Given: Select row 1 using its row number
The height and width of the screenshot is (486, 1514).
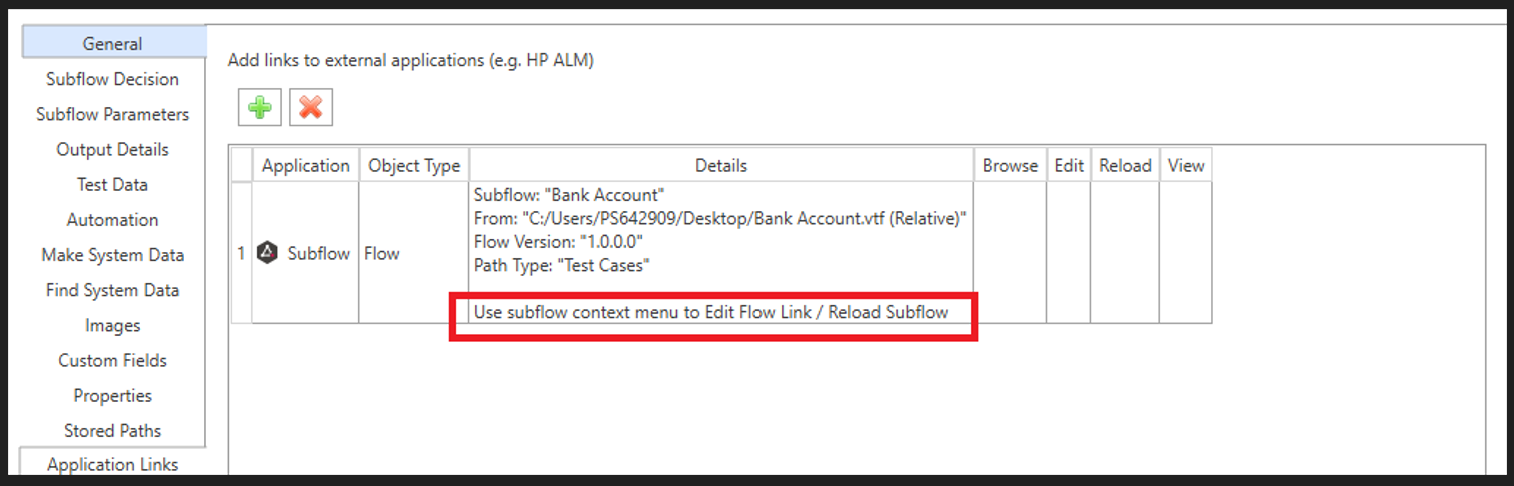Looking at the screenshot, I should (x=241, y=253).
